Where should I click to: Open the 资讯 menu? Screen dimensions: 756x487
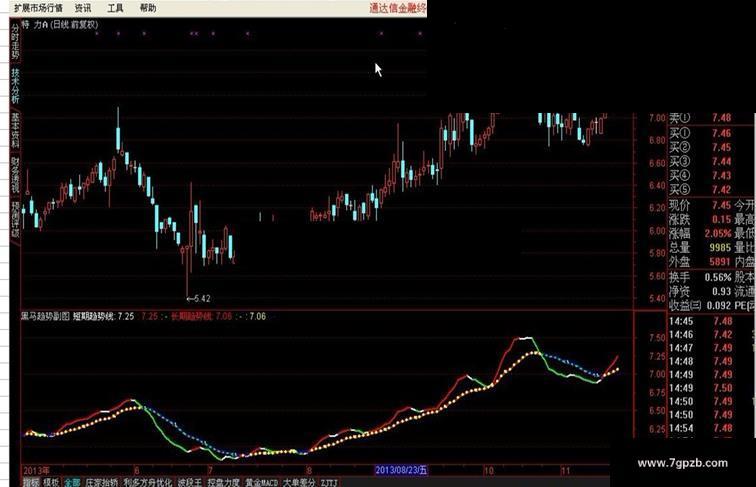(83, 8)
